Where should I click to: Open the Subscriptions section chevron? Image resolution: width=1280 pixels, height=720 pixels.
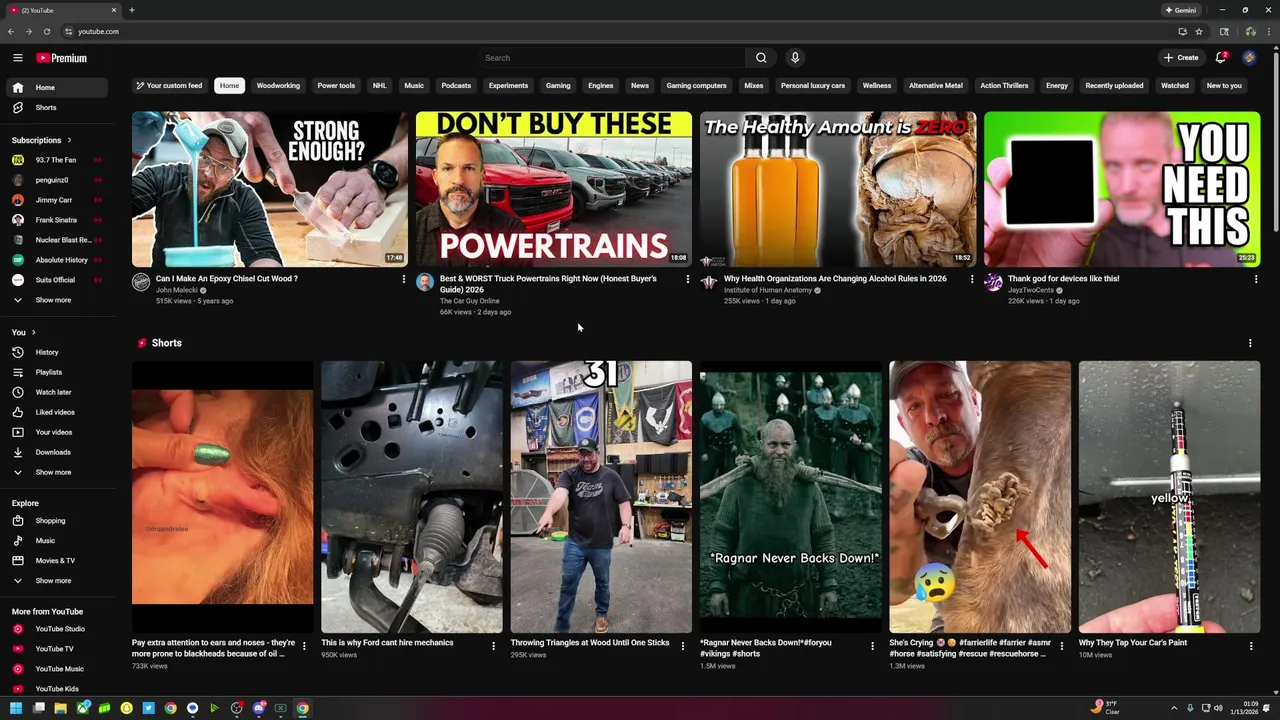[x=69, y=140]
